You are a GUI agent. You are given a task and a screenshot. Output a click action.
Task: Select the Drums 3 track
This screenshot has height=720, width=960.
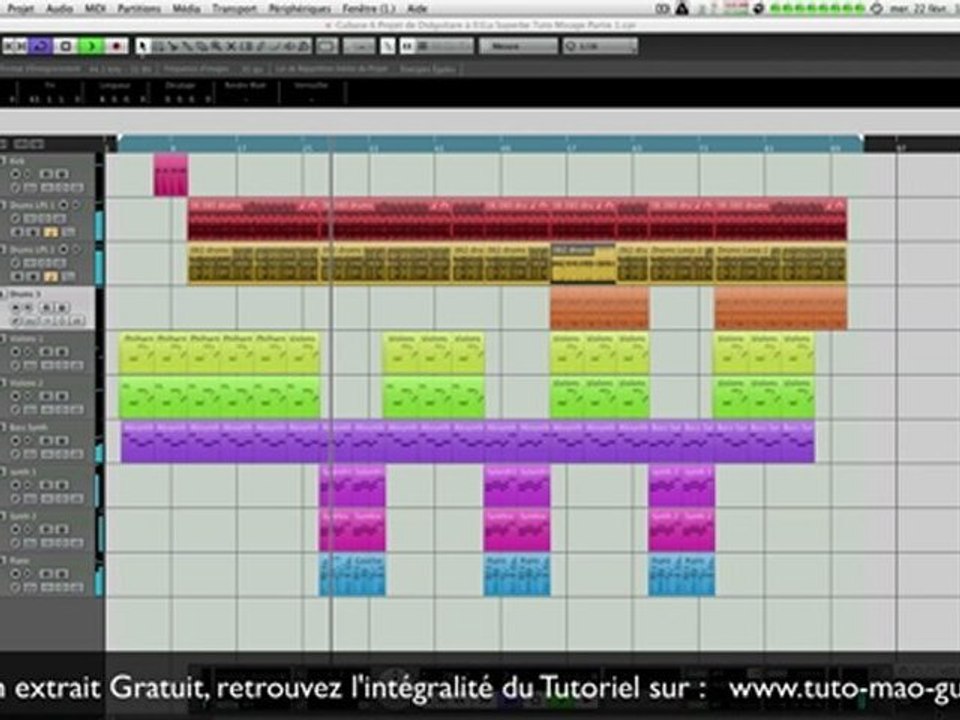click(x=48, y=308)
